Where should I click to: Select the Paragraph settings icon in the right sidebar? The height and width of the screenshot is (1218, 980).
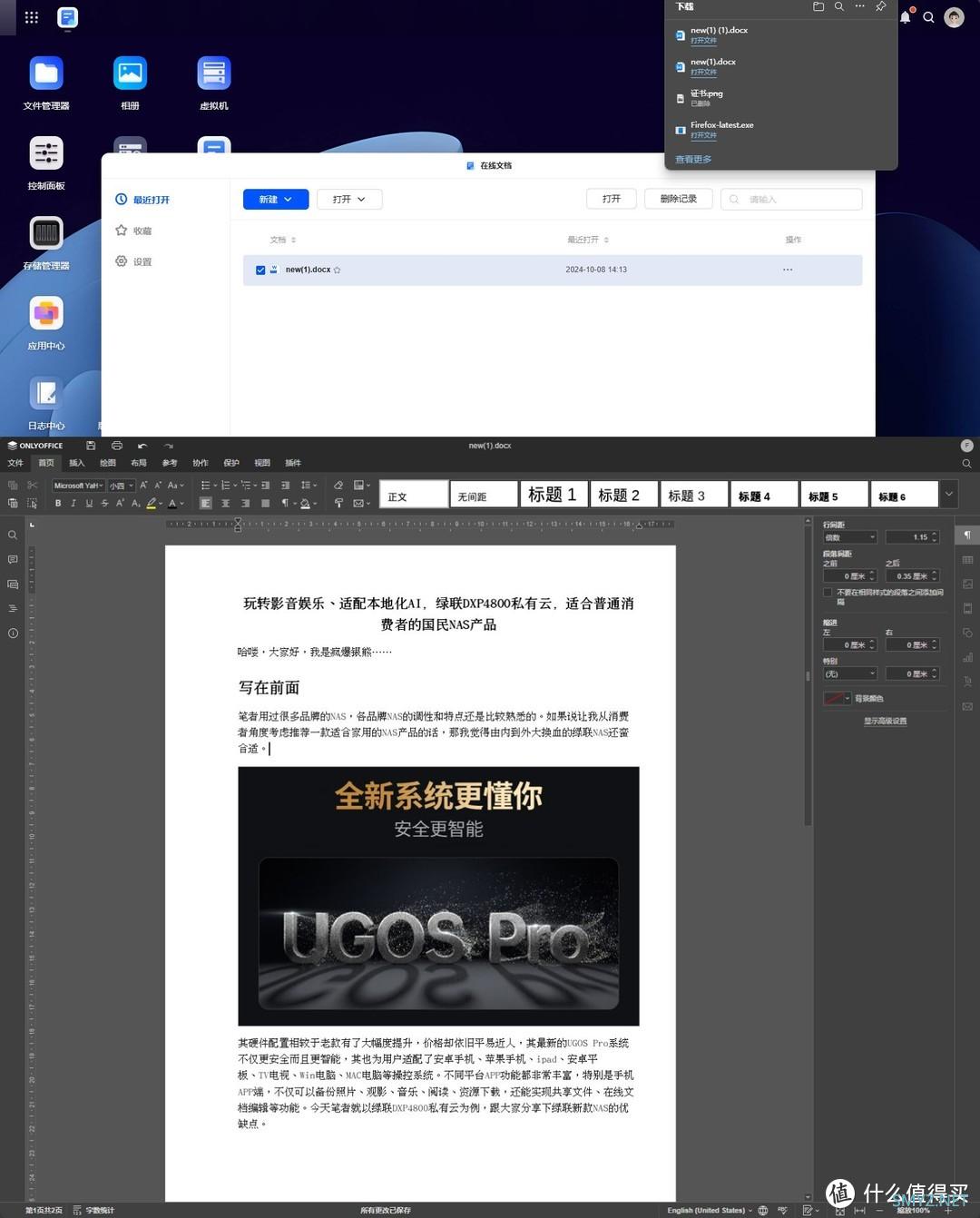pyautogui.click(x=967, y=535)
